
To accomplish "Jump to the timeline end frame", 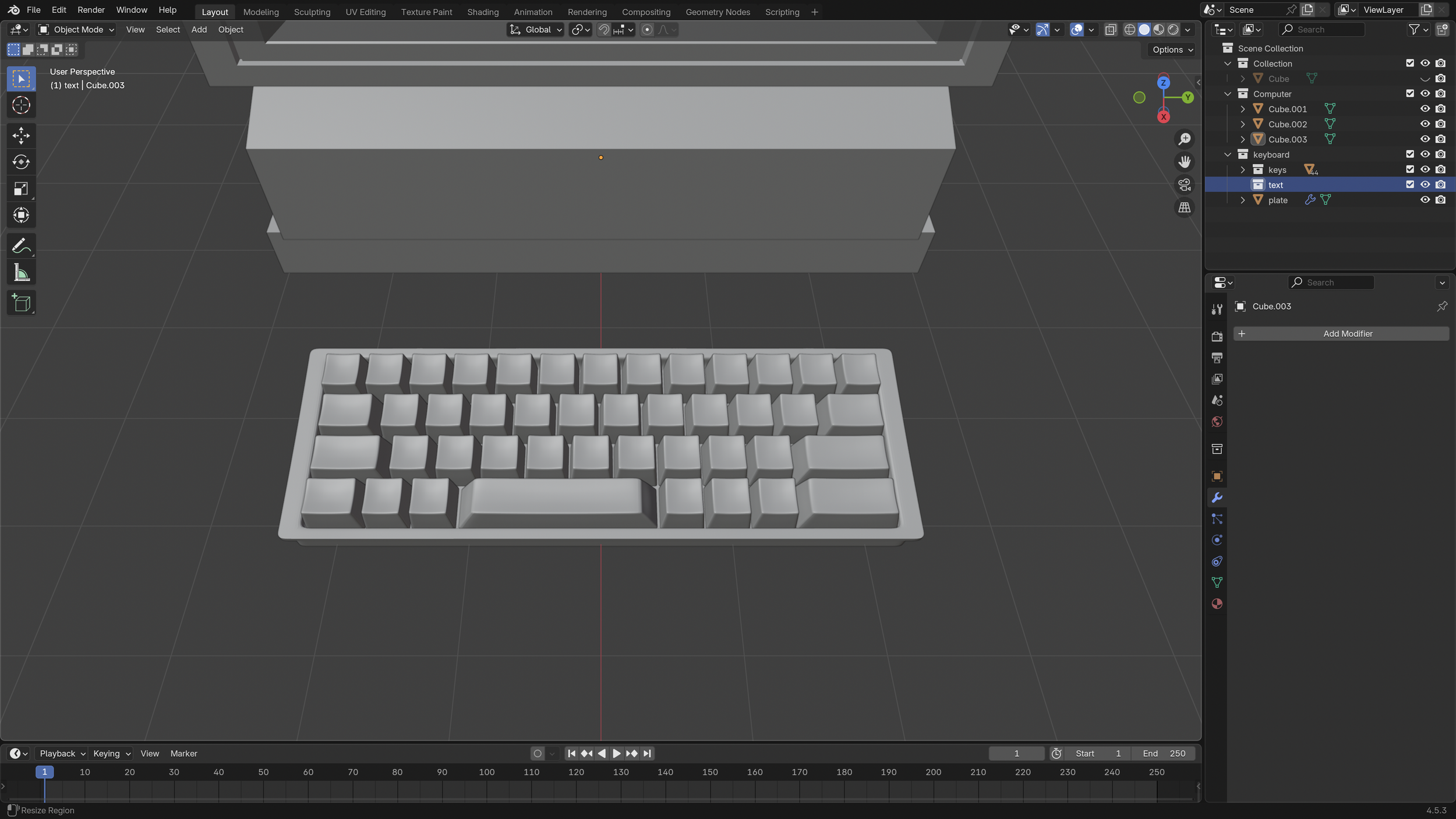I will point(647,754).
